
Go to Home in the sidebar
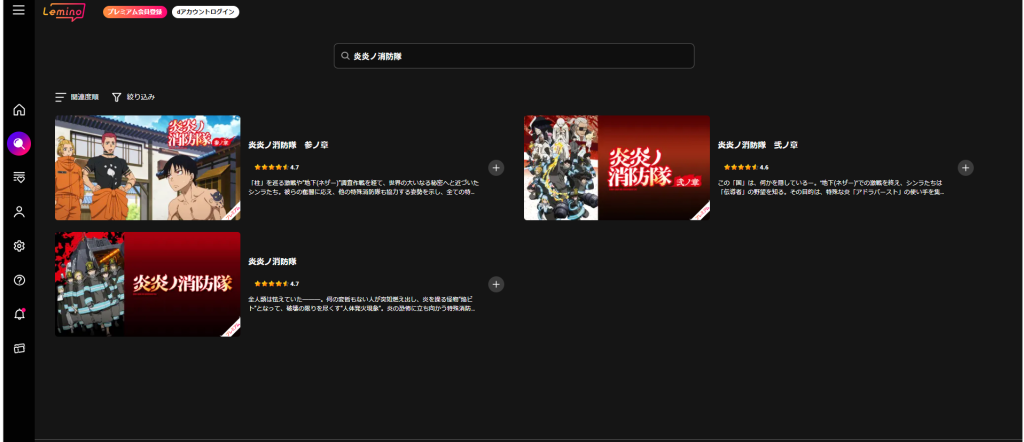point(19,110)
